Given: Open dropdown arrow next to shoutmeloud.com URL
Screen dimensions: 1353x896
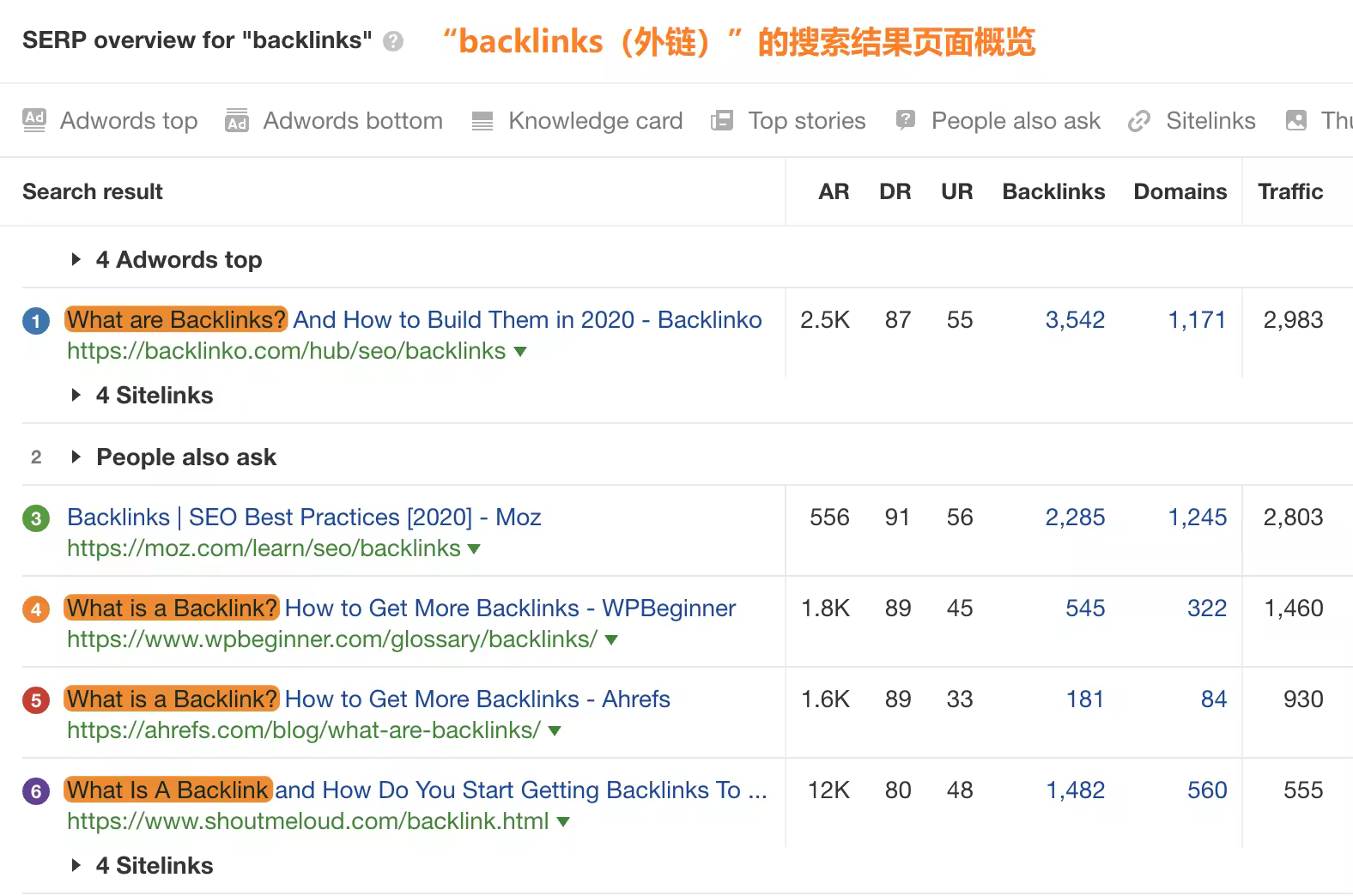Looking at the screenshot, I should click(x=563, y=822).
